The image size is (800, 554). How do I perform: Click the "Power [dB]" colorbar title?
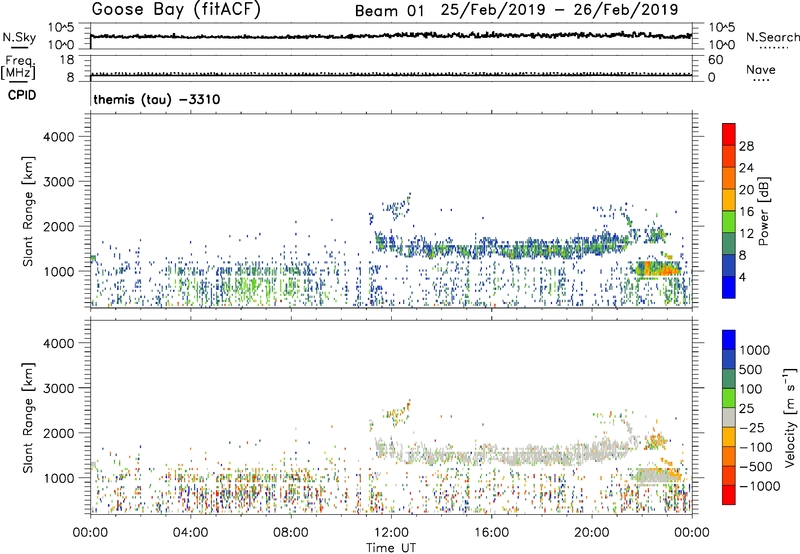coord(763,211)
